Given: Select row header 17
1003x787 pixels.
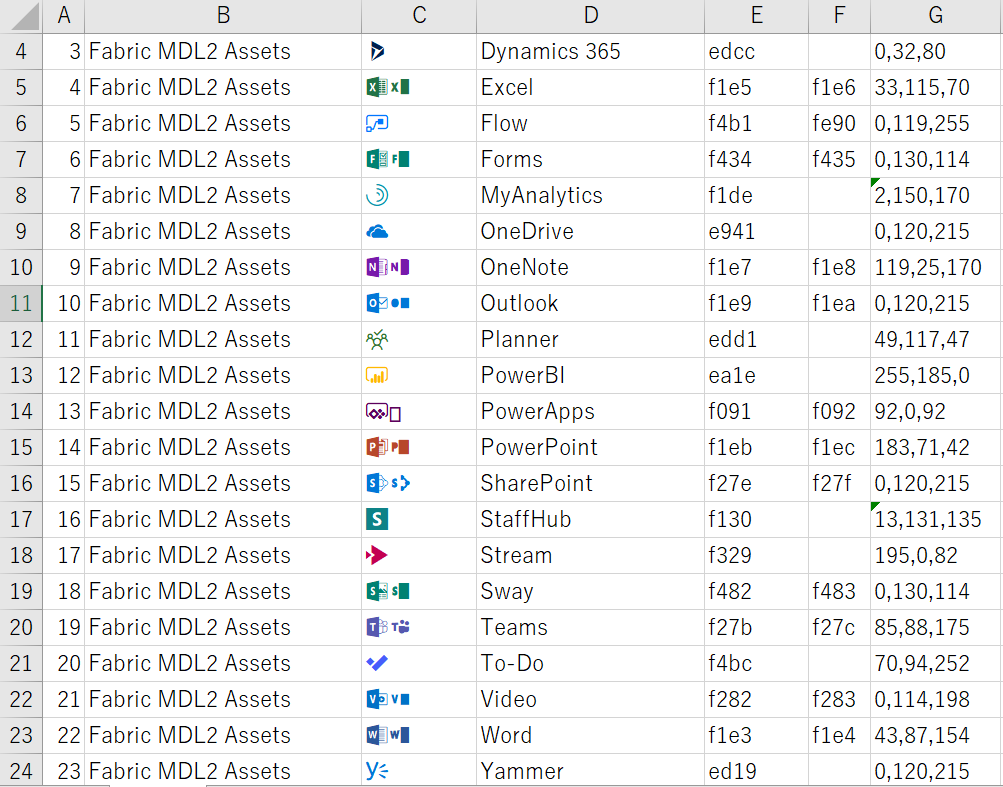Looking at the screenshot, I should point(21,519).
